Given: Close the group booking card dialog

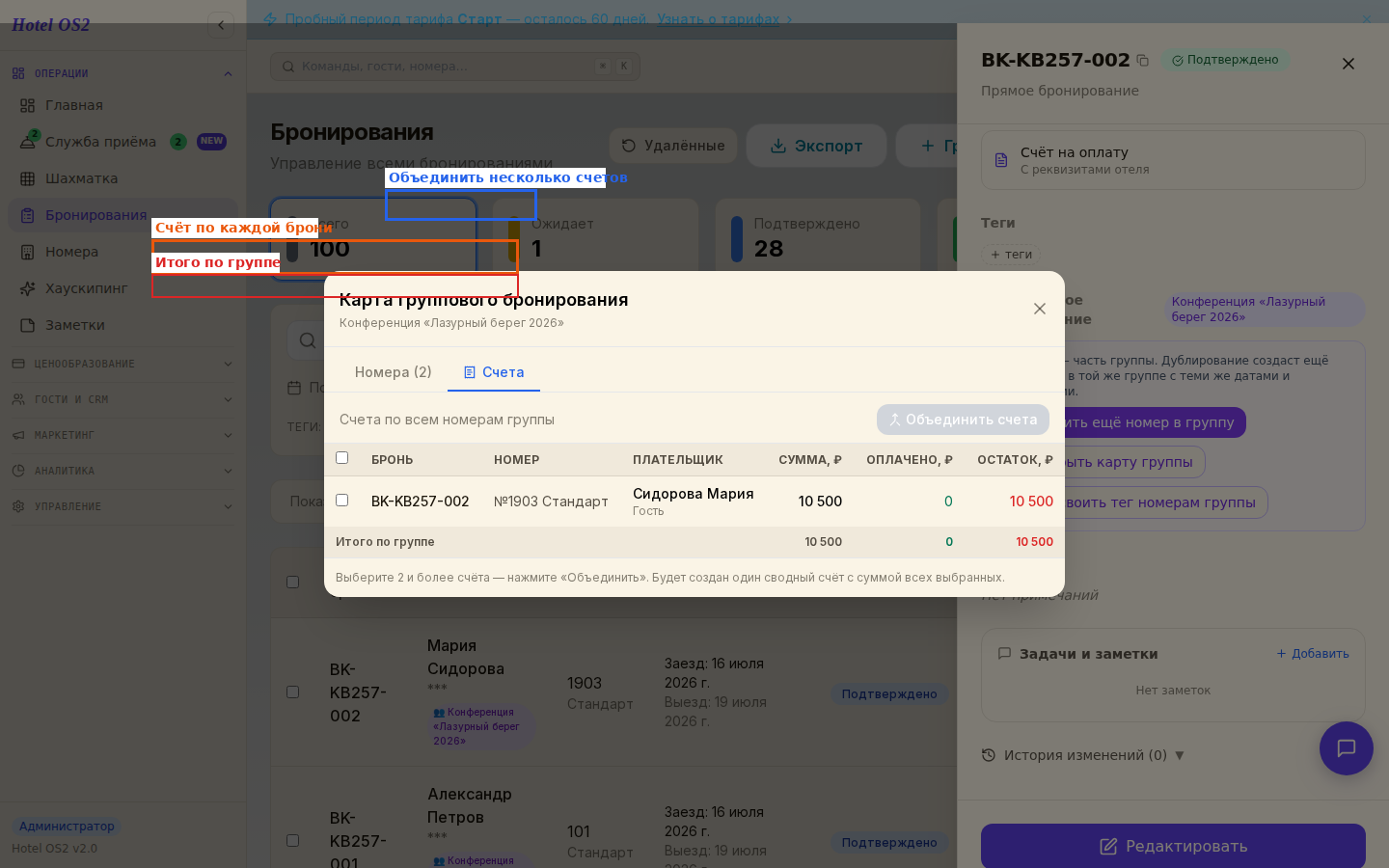Looking at the screenshot, I should (x=1040, y=309).
